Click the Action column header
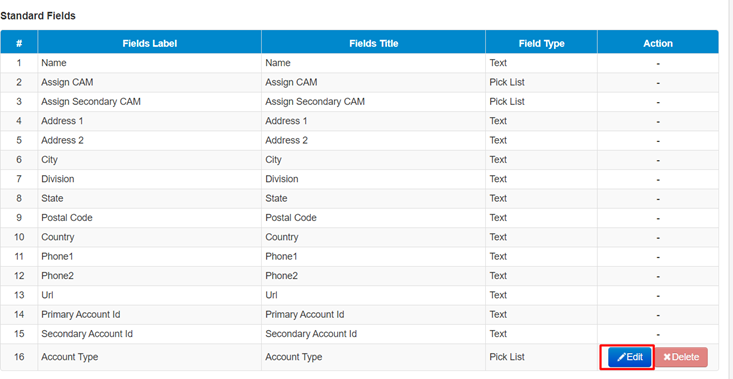This screenshot has height=379, width=733. tap(658, 43)
